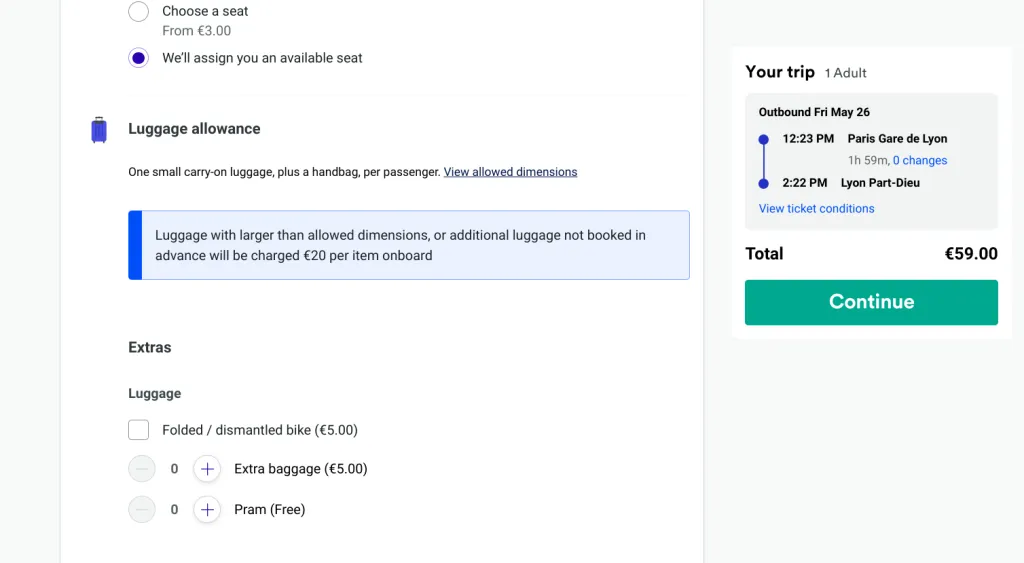Add a Pram with plus button
Screen dimensions: 1024x563
(x=207, y=509)
